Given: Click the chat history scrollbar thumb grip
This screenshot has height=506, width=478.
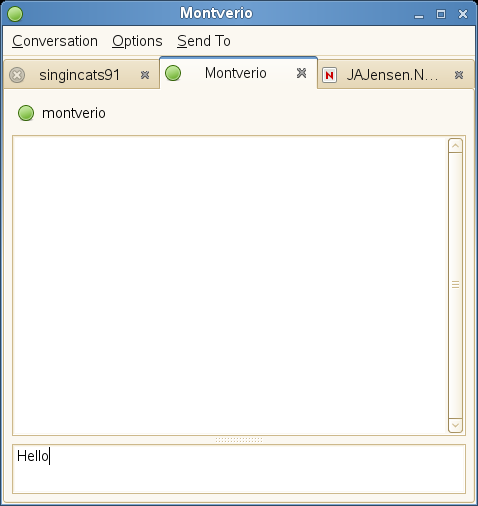Looking at the screenshot, I should (x=455, y=285).
